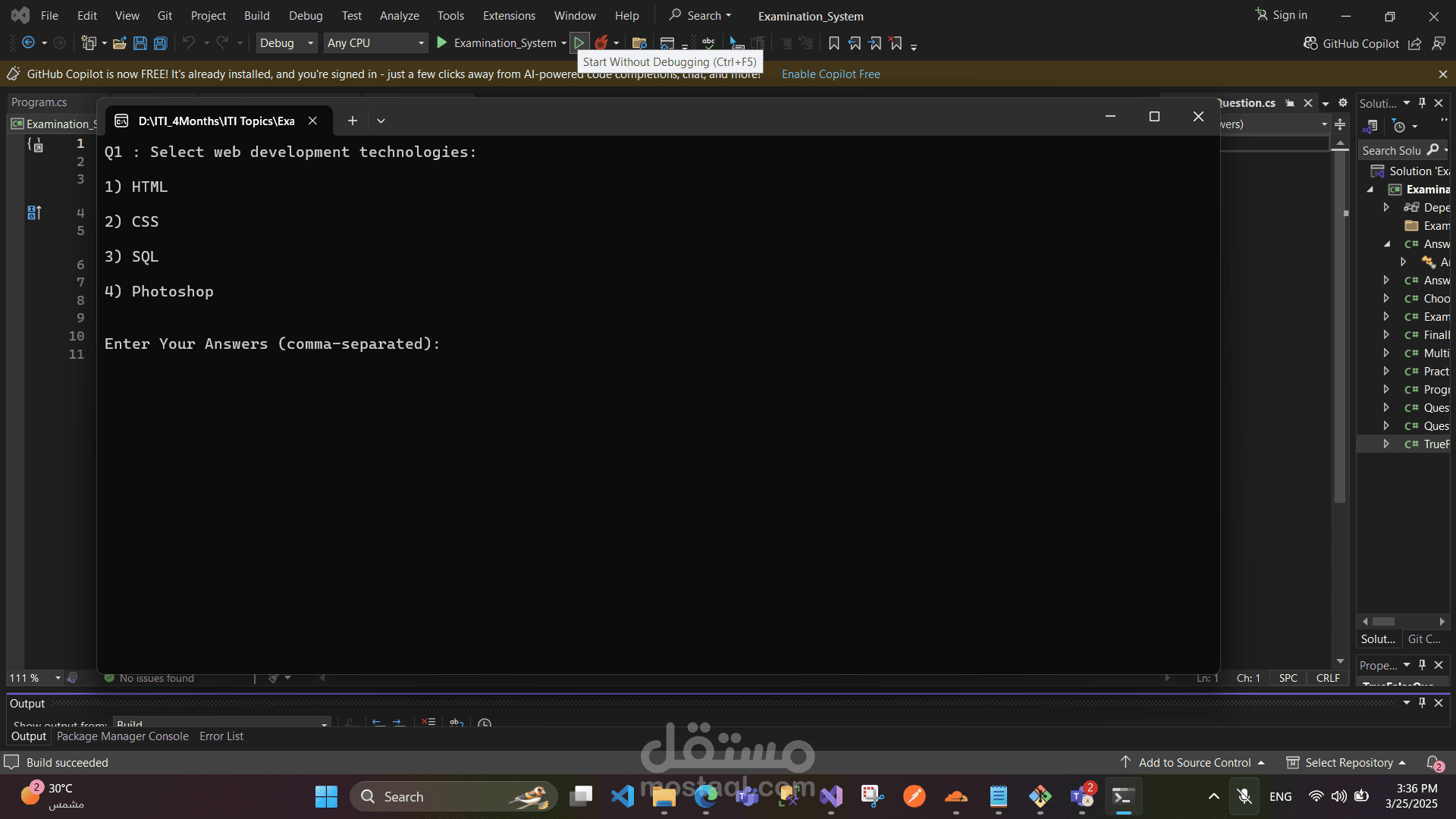The height and width of the screenshot is (819, 1456).
Task: Switch to Package Manager Console tab
Action: (x=123, y=736)
